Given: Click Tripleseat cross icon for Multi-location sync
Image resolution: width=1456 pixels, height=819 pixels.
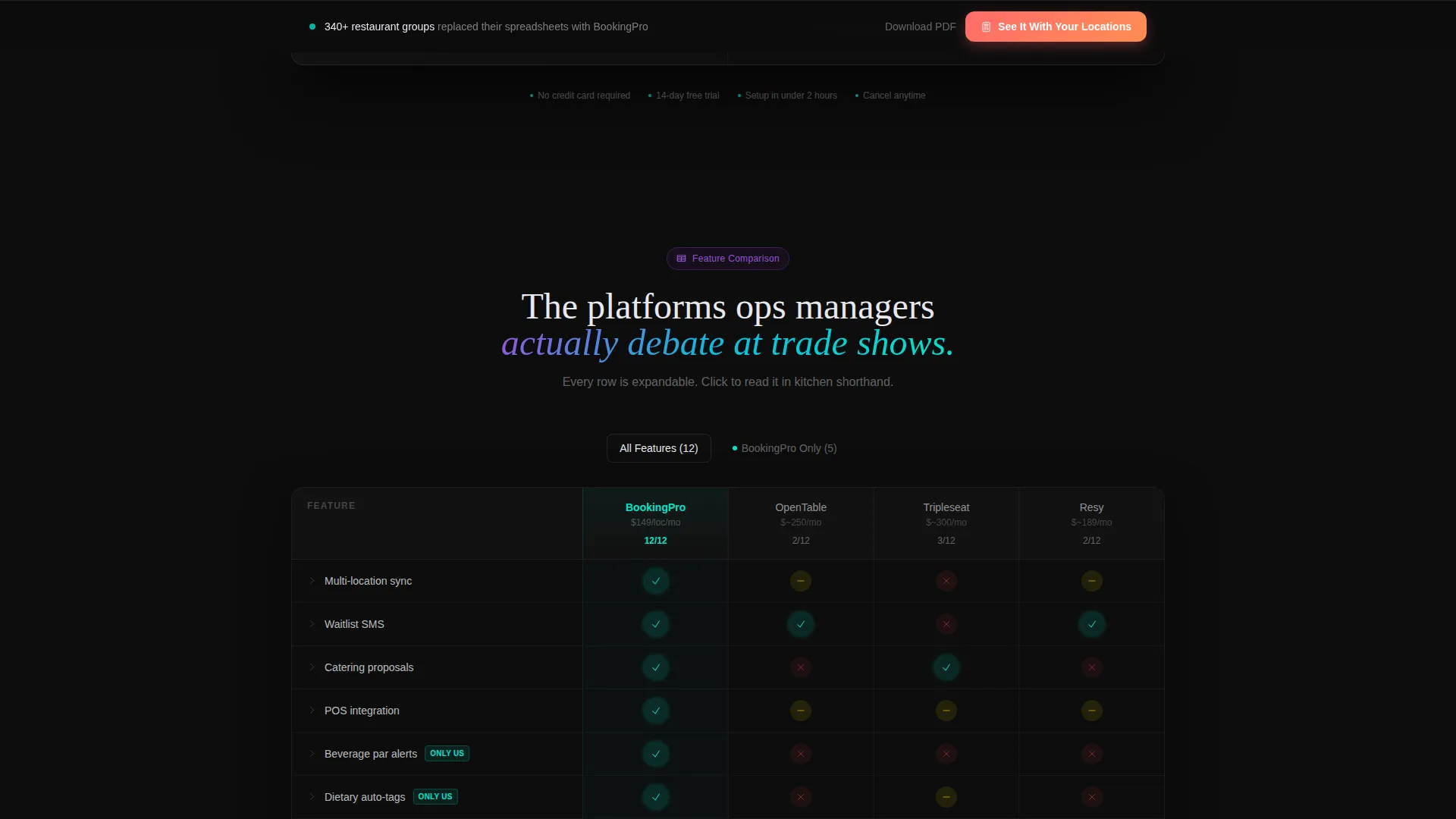Looking at the screenshot, I should click(x=946, y=581).
